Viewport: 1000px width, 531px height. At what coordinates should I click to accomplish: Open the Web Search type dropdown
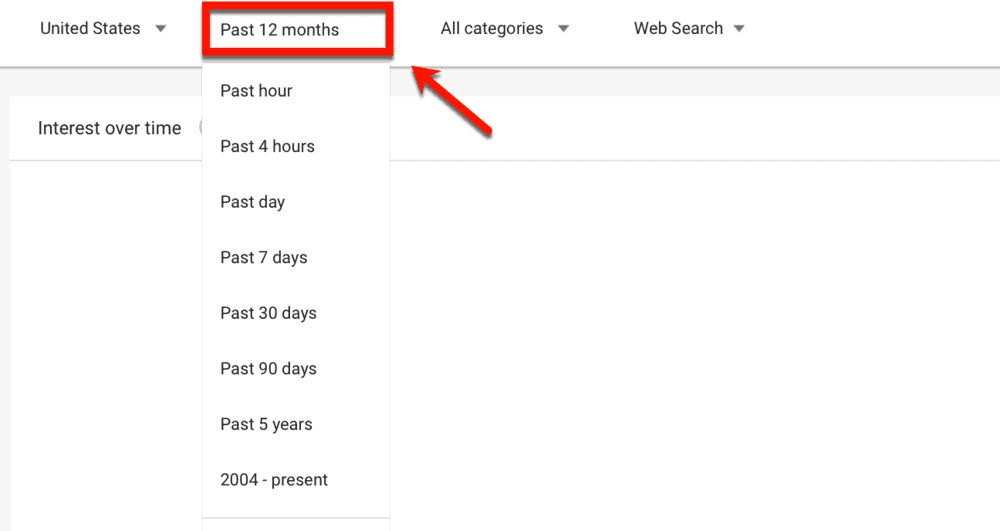[689, 29]
